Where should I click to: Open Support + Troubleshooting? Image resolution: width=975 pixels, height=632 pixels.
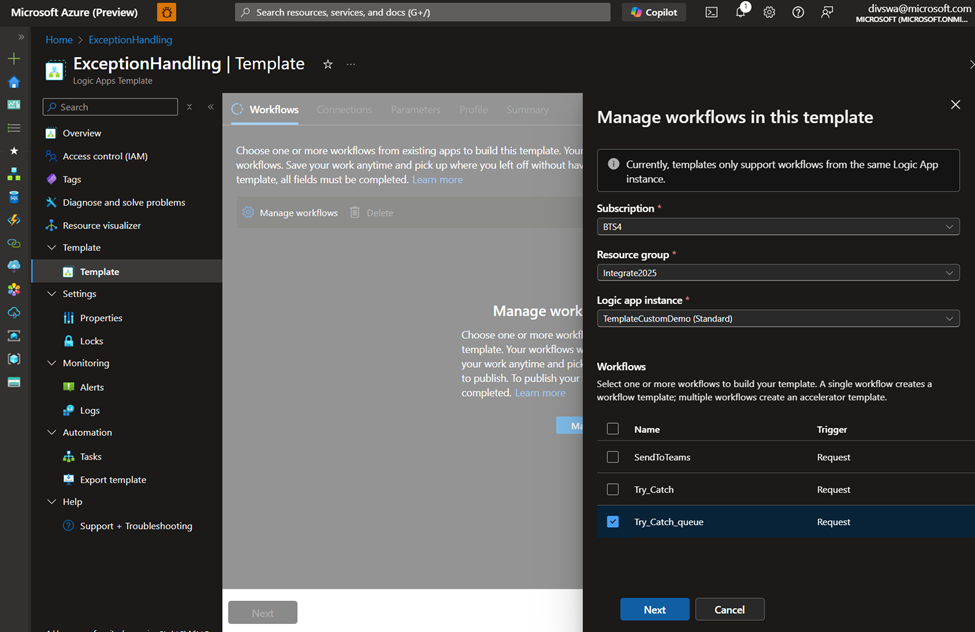[x=136, y=526]
